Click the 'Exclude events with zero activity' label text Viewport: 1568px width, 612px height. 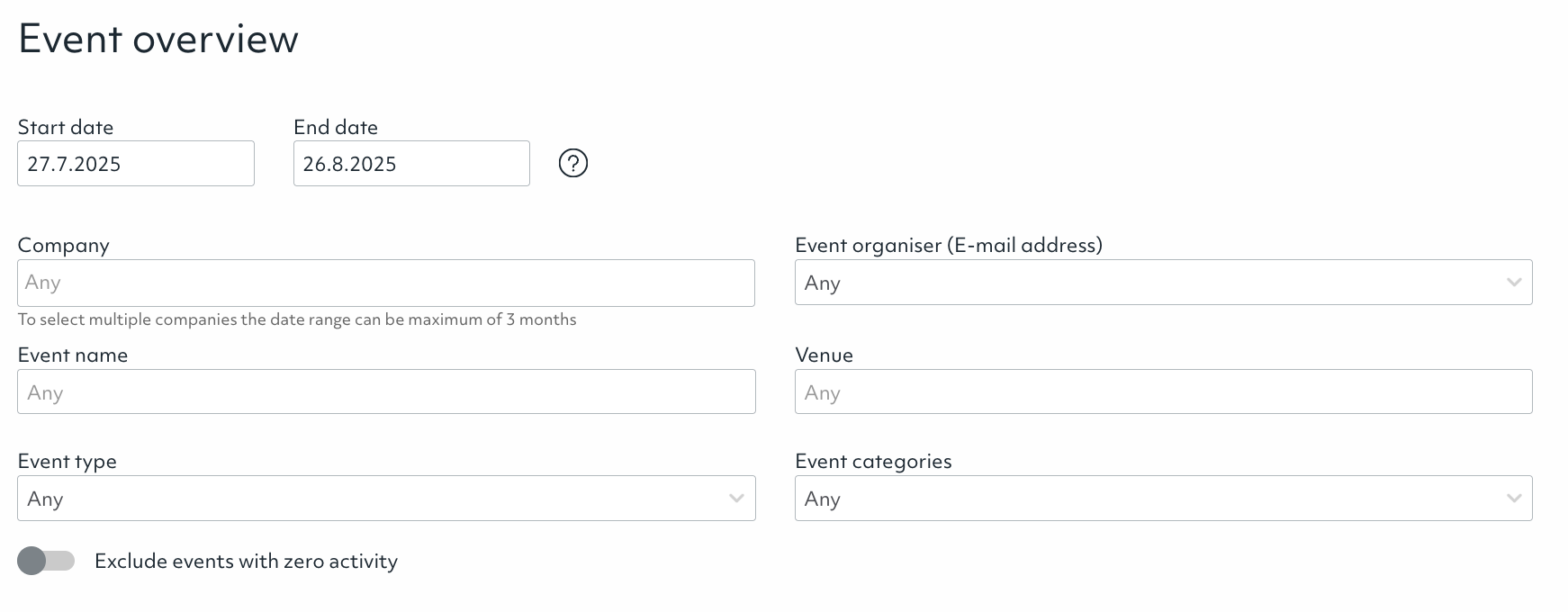click(246, 562)
